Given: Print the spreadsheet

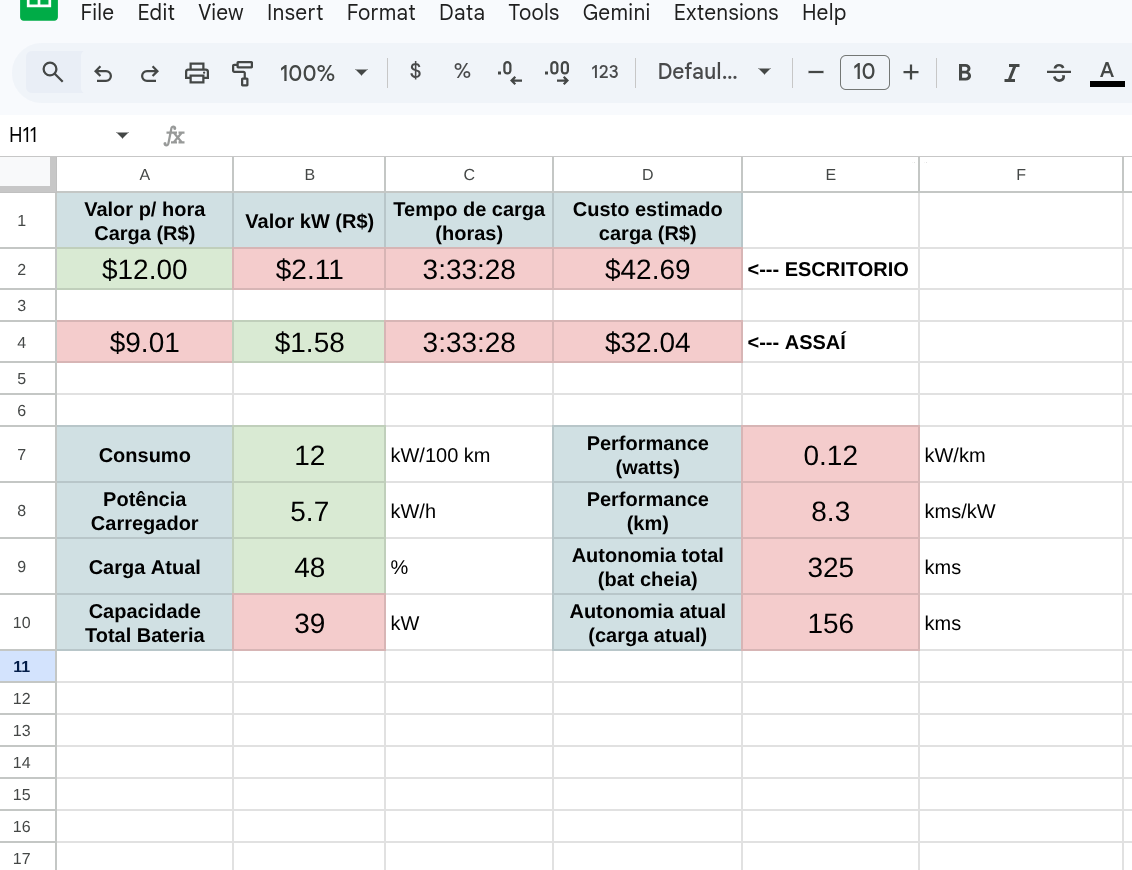Looking at the screenshot, I should 197,72.
